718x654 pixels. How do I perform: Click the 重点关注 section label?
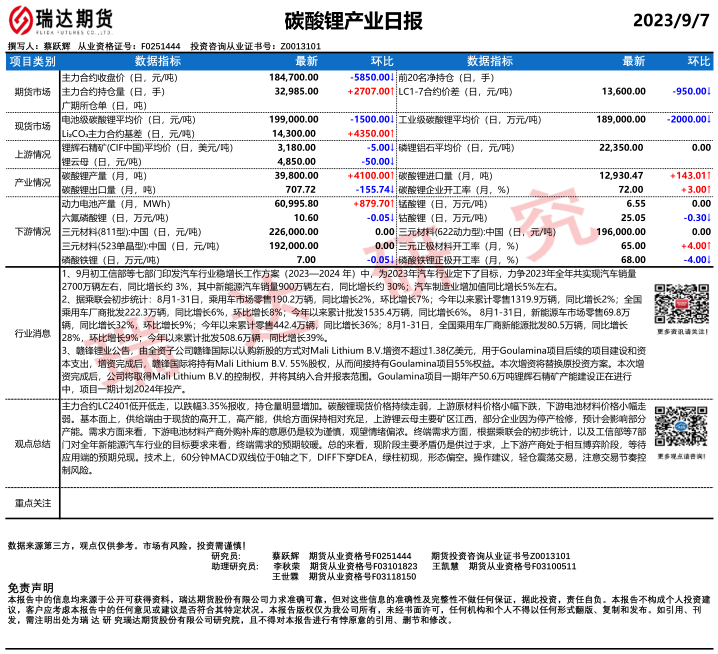tap(32, 504)
